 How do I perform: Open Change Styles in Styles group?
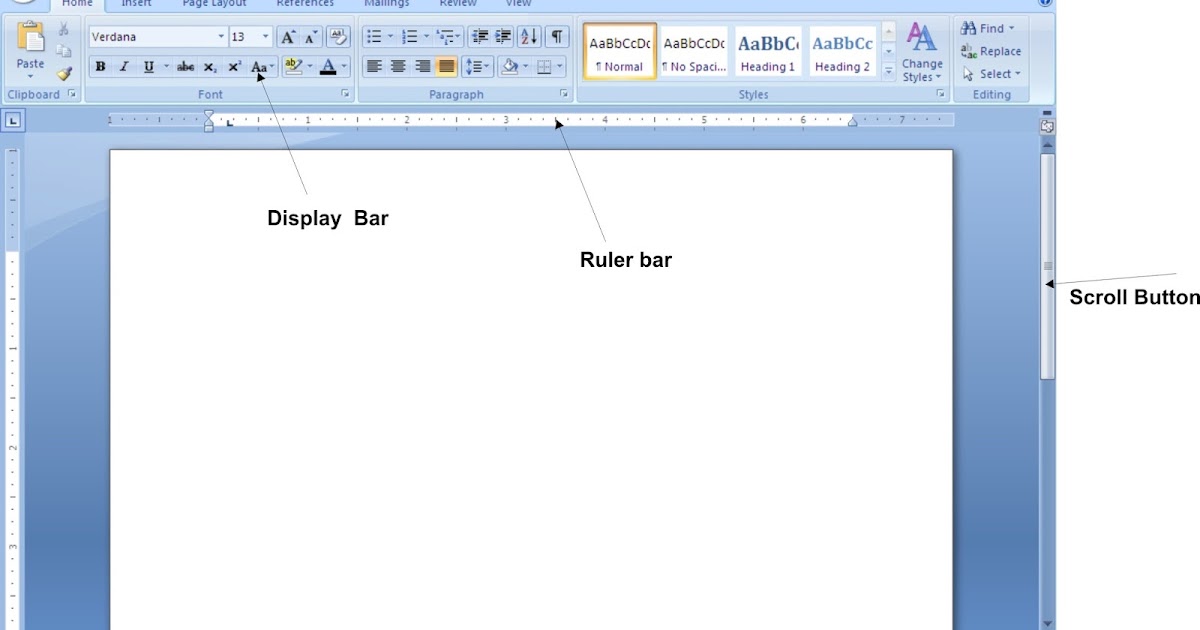(921, 50)
